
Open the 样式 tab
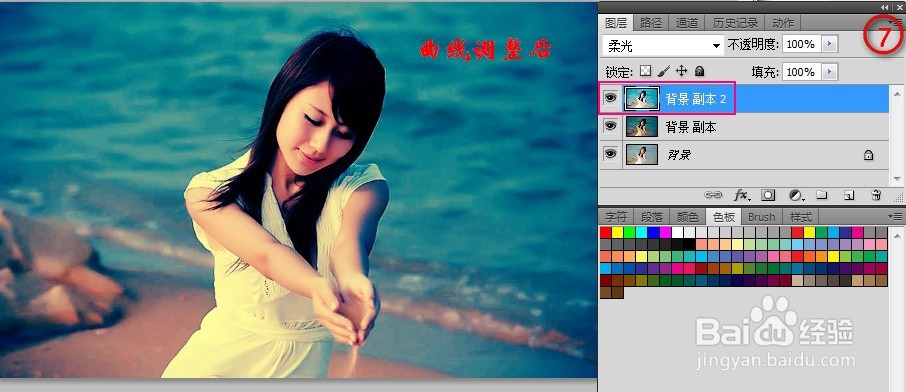coord(801,217)
